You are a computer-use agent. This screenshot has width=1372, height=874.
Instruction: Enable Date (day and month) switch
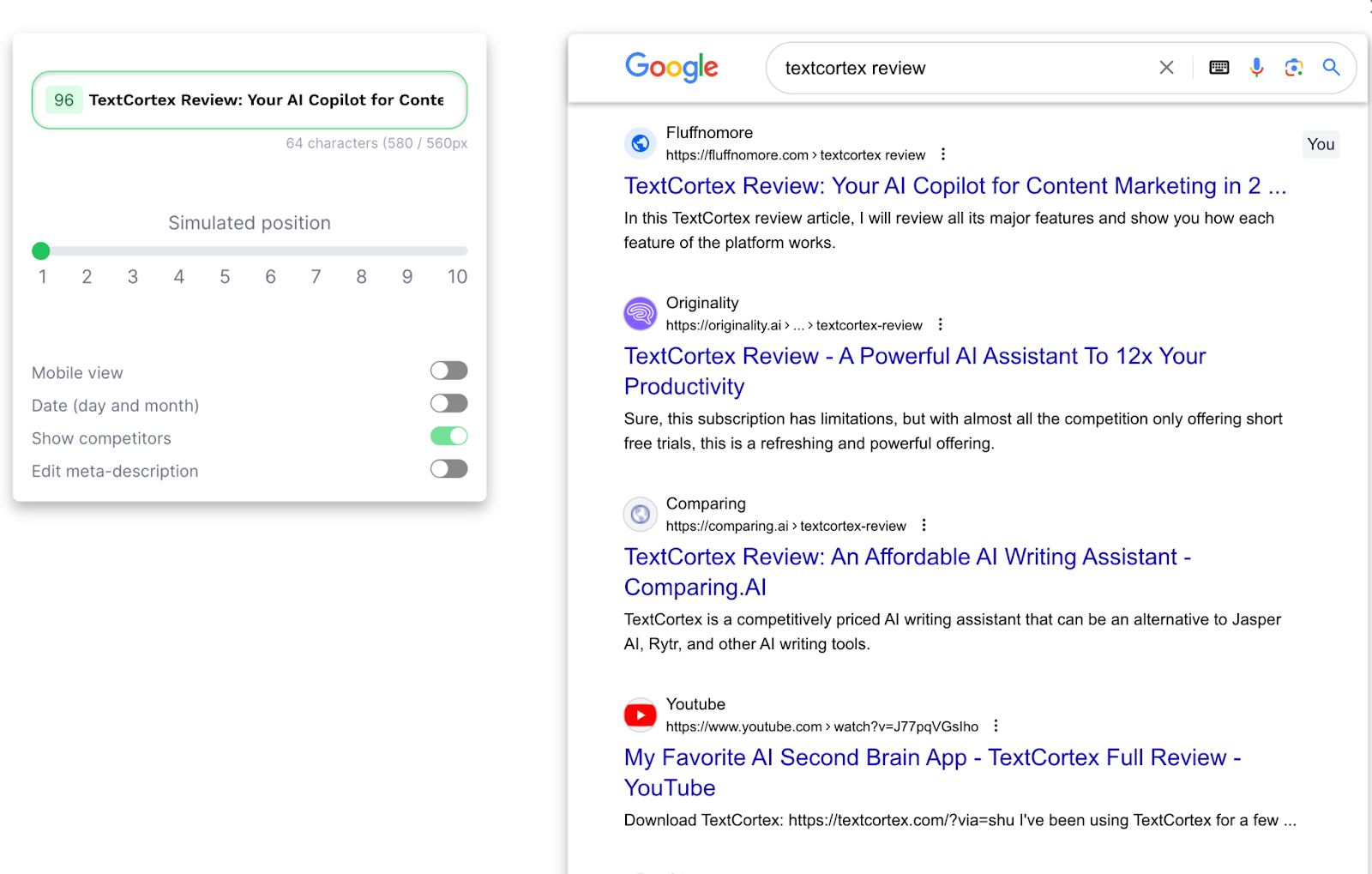pos(448,403)
